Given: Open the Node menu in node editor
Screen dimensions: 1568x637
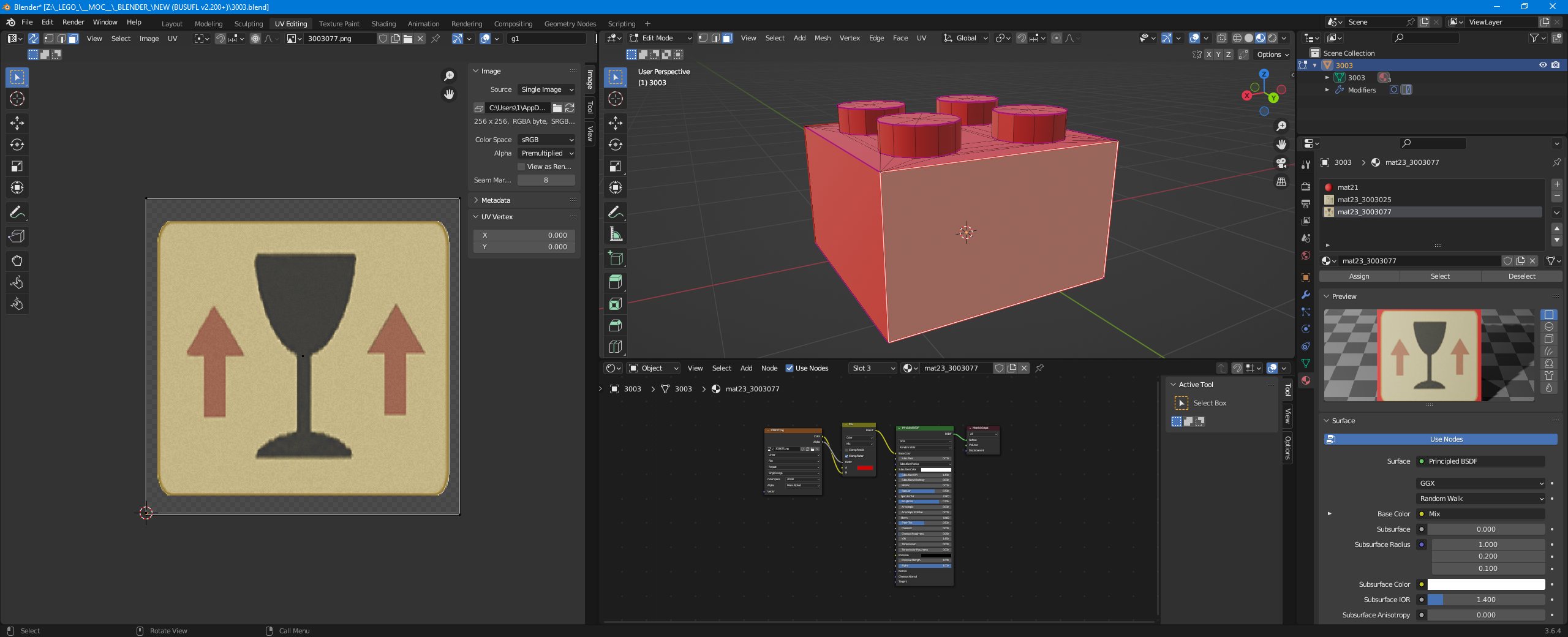Looking at the screenshot, I should pyautogui.click(x=769, y=368).
